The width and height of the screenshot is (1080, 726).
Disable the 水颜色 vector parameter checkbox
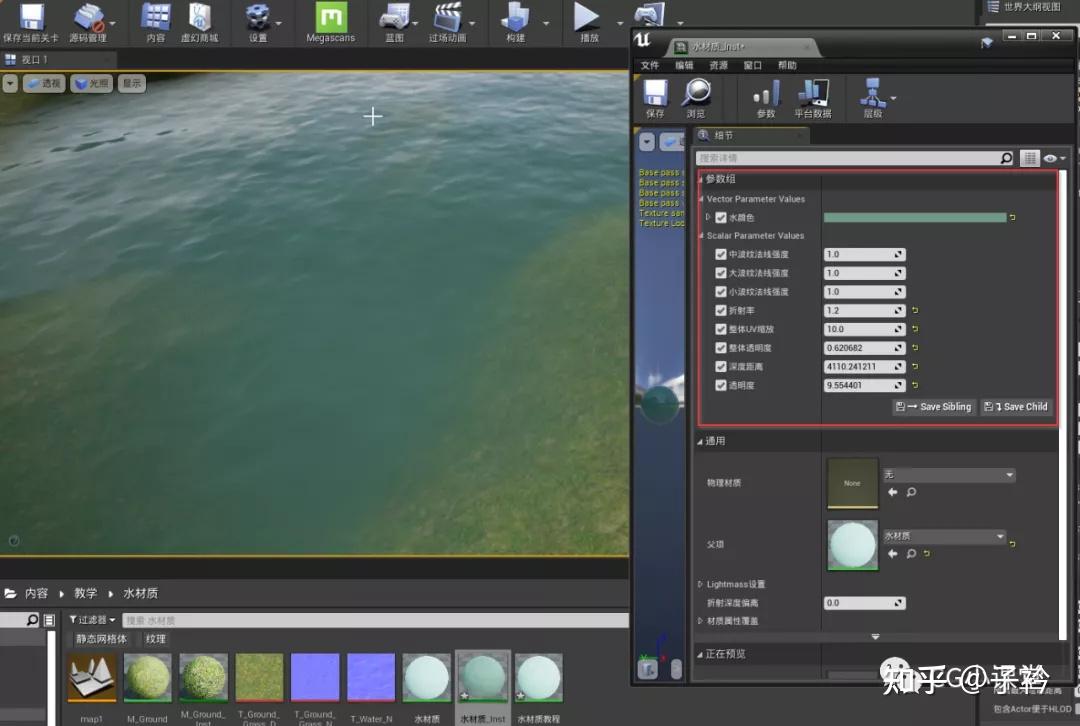point(722,217)
